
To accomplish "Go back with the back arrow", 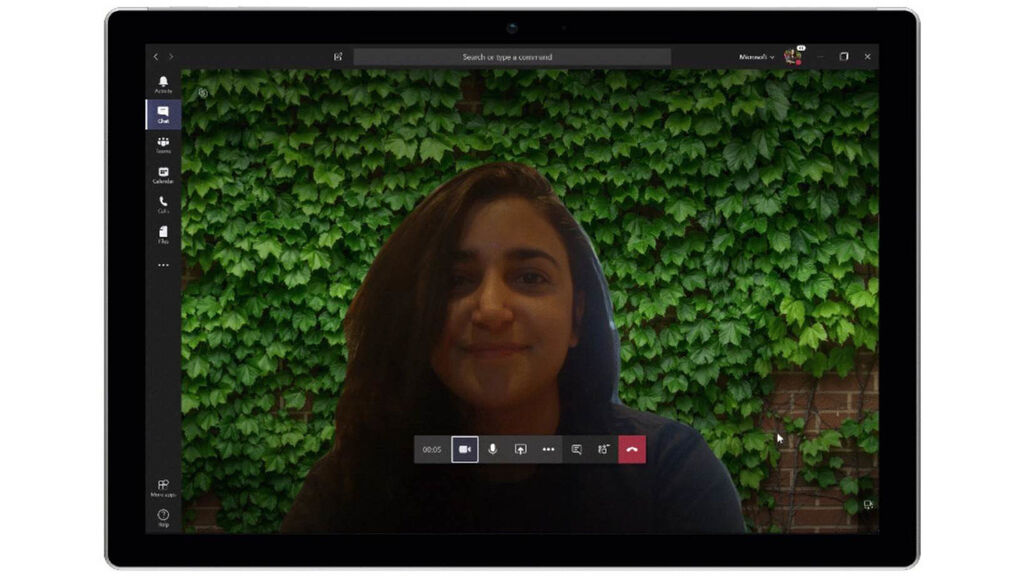I will pos(155,57).
